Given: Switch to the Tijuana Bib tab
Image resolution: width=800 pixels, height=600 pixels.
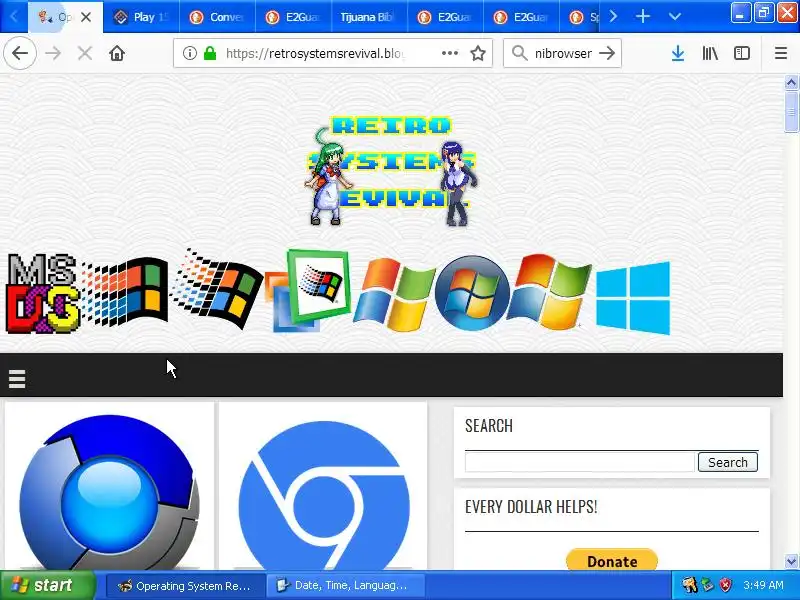Looking at the screenshot, I should (369, 17).
